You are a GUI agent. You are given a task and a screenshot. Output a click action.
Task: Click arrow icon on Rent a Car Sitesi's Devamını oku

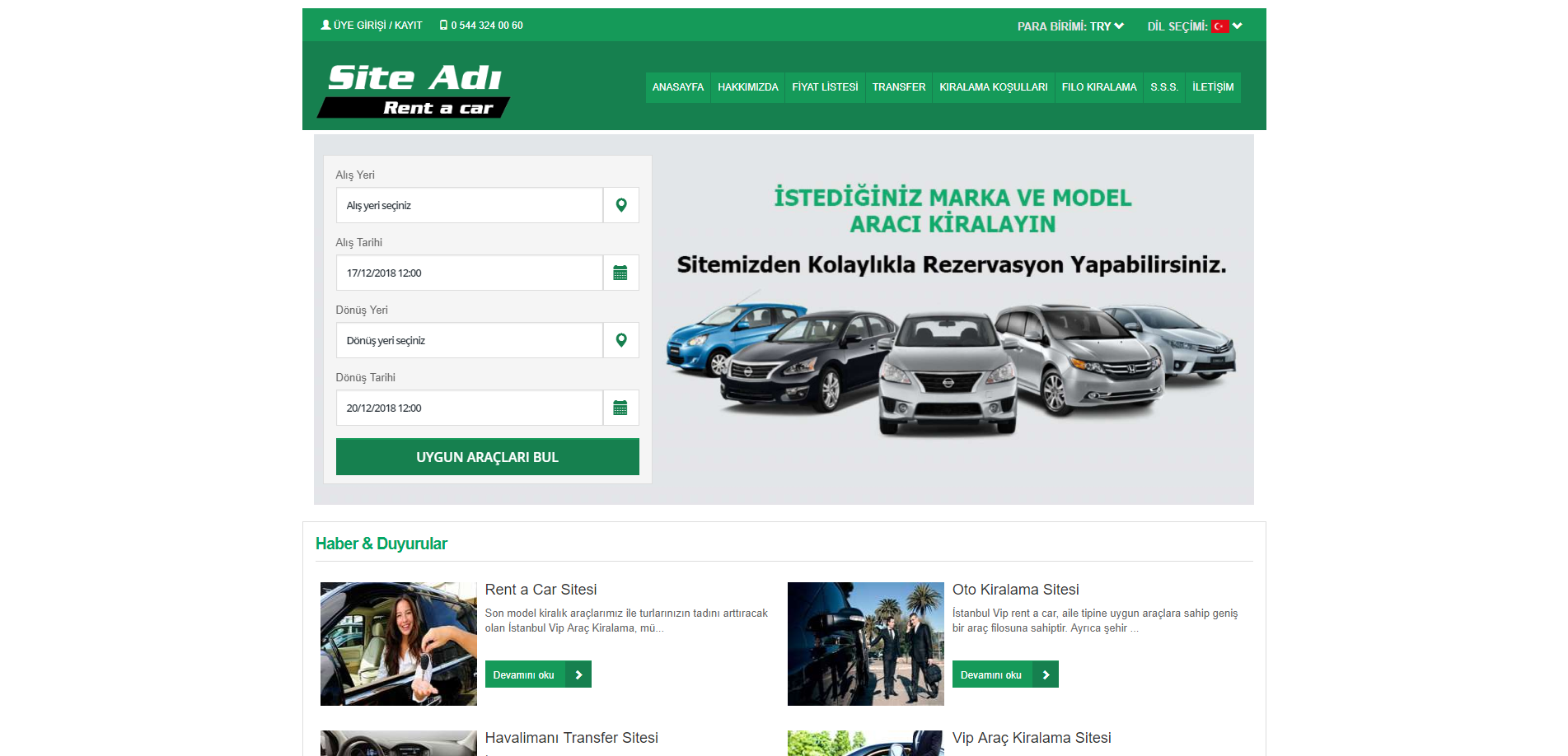pyautogui.click(x=578, y=674)
